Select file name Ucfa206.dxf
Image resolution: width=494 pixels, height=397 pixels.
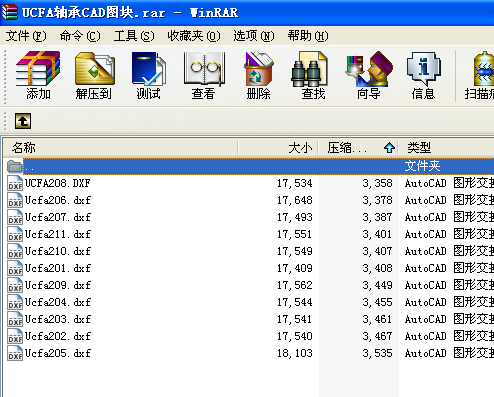[58, 200]
